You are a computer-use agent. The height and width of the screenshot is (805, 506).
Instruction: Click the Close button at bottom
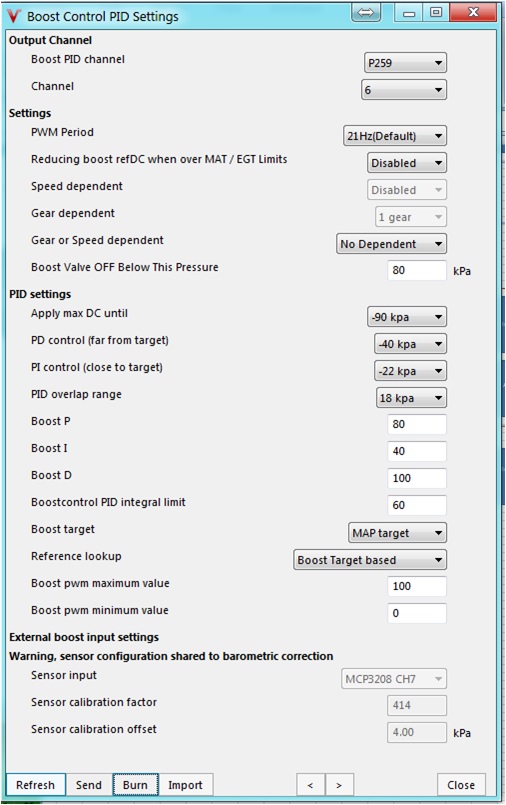pos(461,784)
